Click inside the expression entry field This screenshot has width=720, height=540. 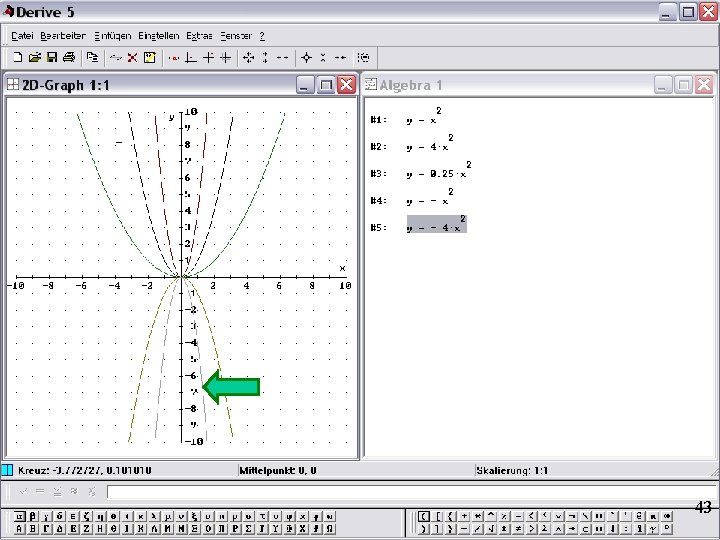pyautogui.click(x=412, y=491)
